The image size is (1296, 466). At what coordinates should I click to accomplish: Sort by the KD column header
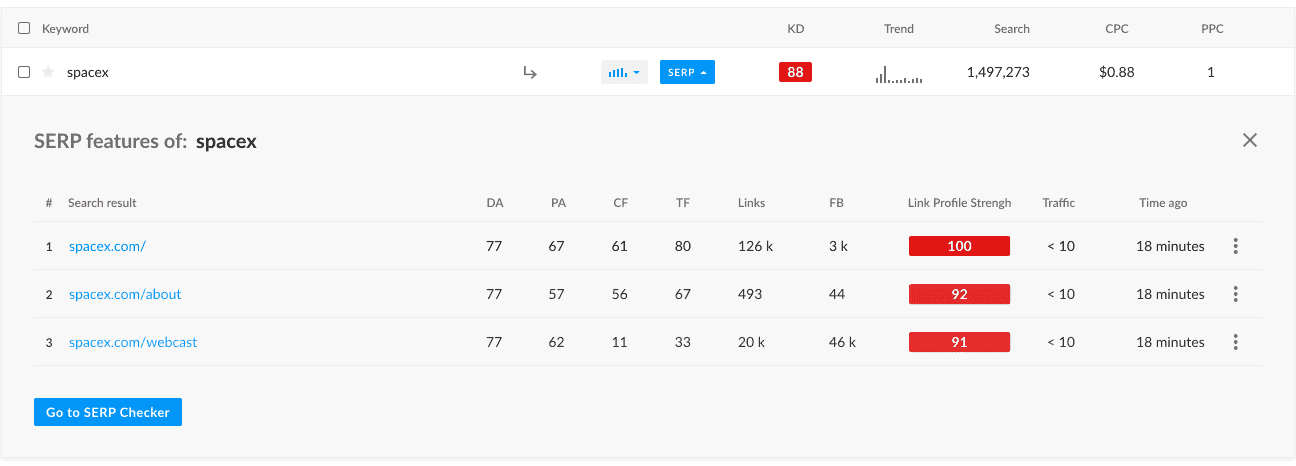(796, 29)
